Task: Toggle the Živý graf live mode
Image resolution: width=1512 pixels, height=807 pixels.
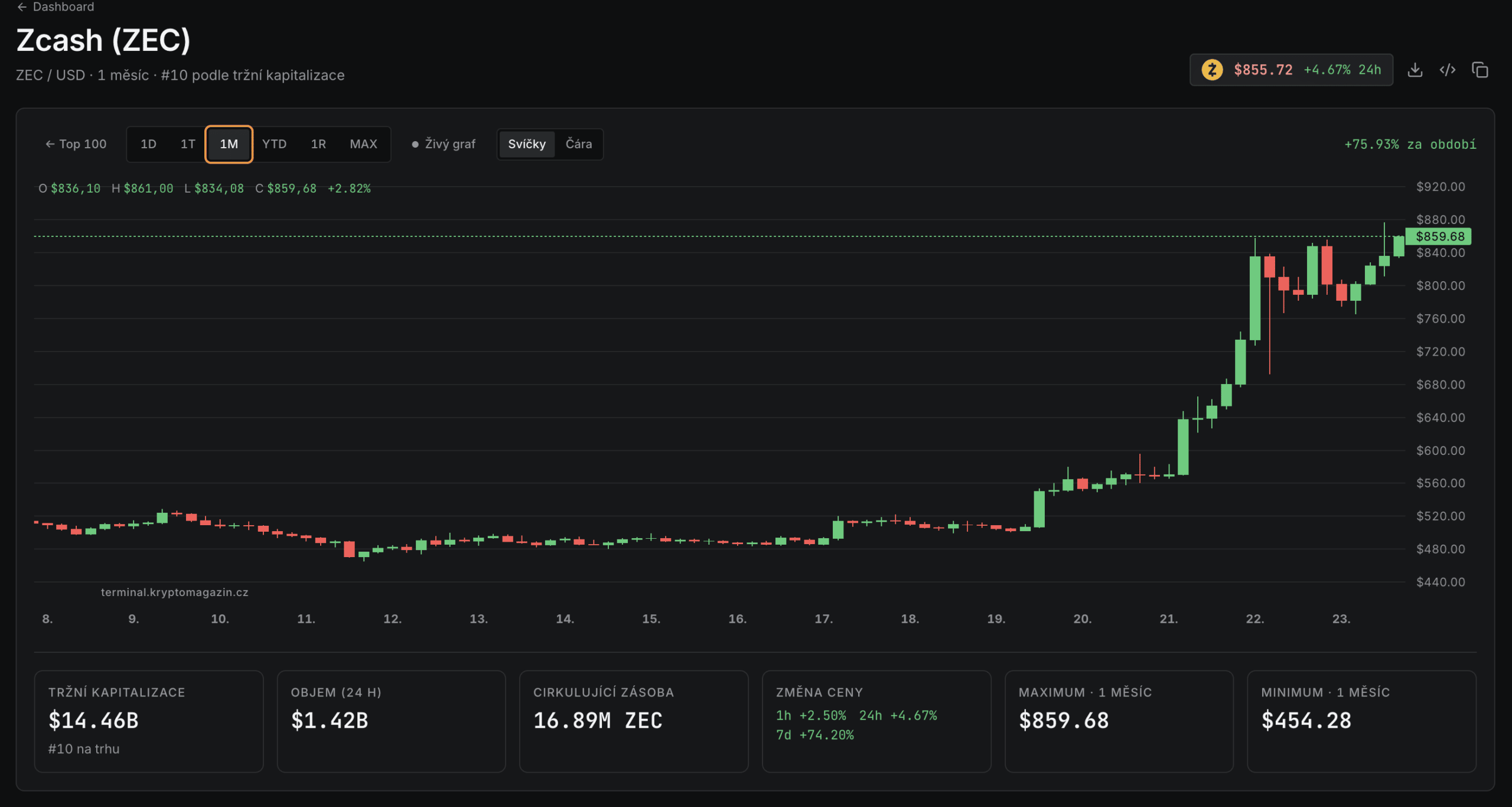Action: [x=444, y=144]
